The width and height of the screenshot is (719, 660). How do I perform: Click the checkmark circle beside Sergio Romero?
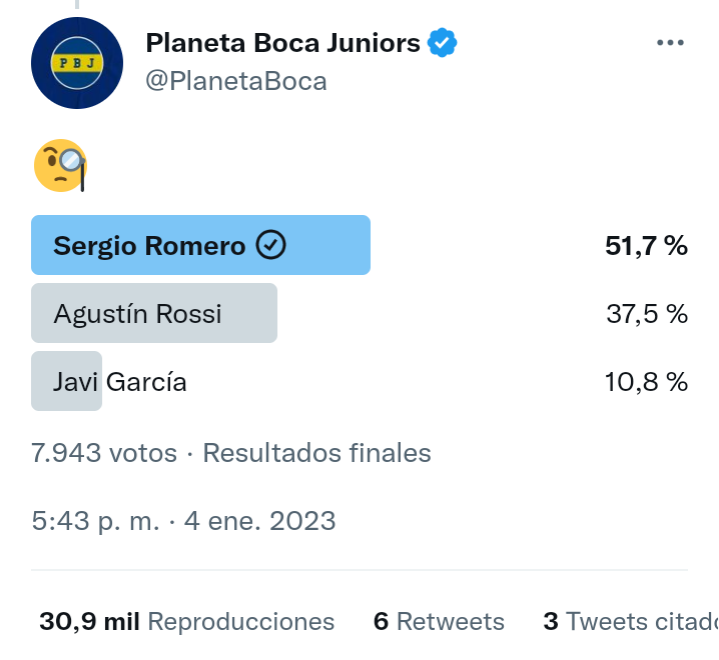click(x=271, y=245)
